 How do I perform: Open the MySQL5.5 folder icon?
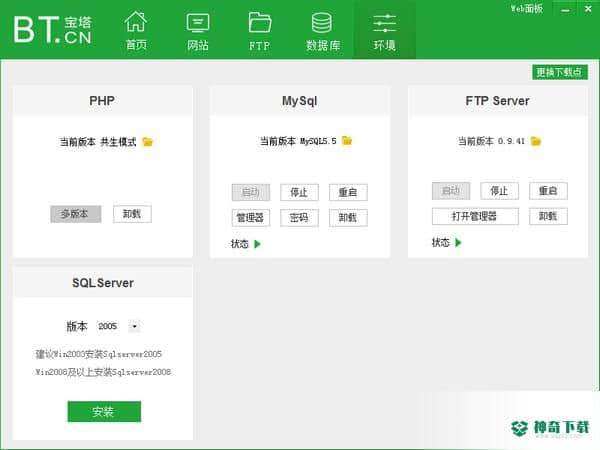point(347,140)
